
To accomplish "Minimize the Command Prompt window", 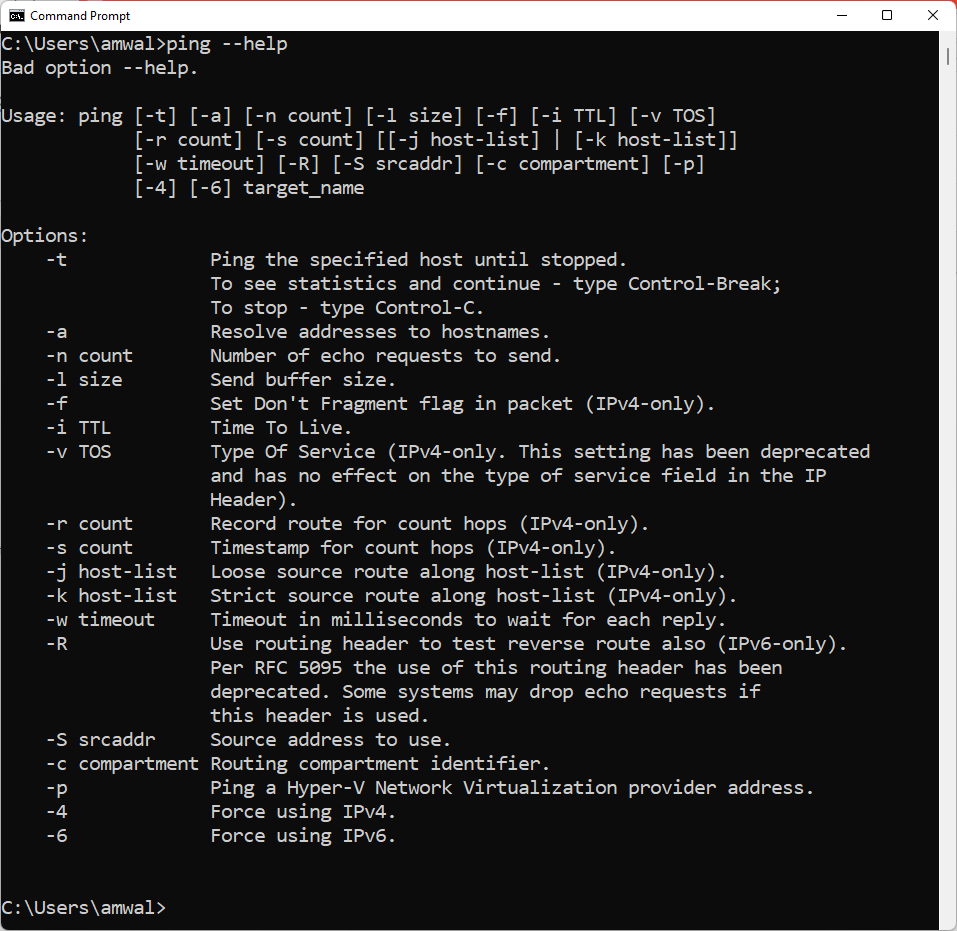I will pos(841,16).
